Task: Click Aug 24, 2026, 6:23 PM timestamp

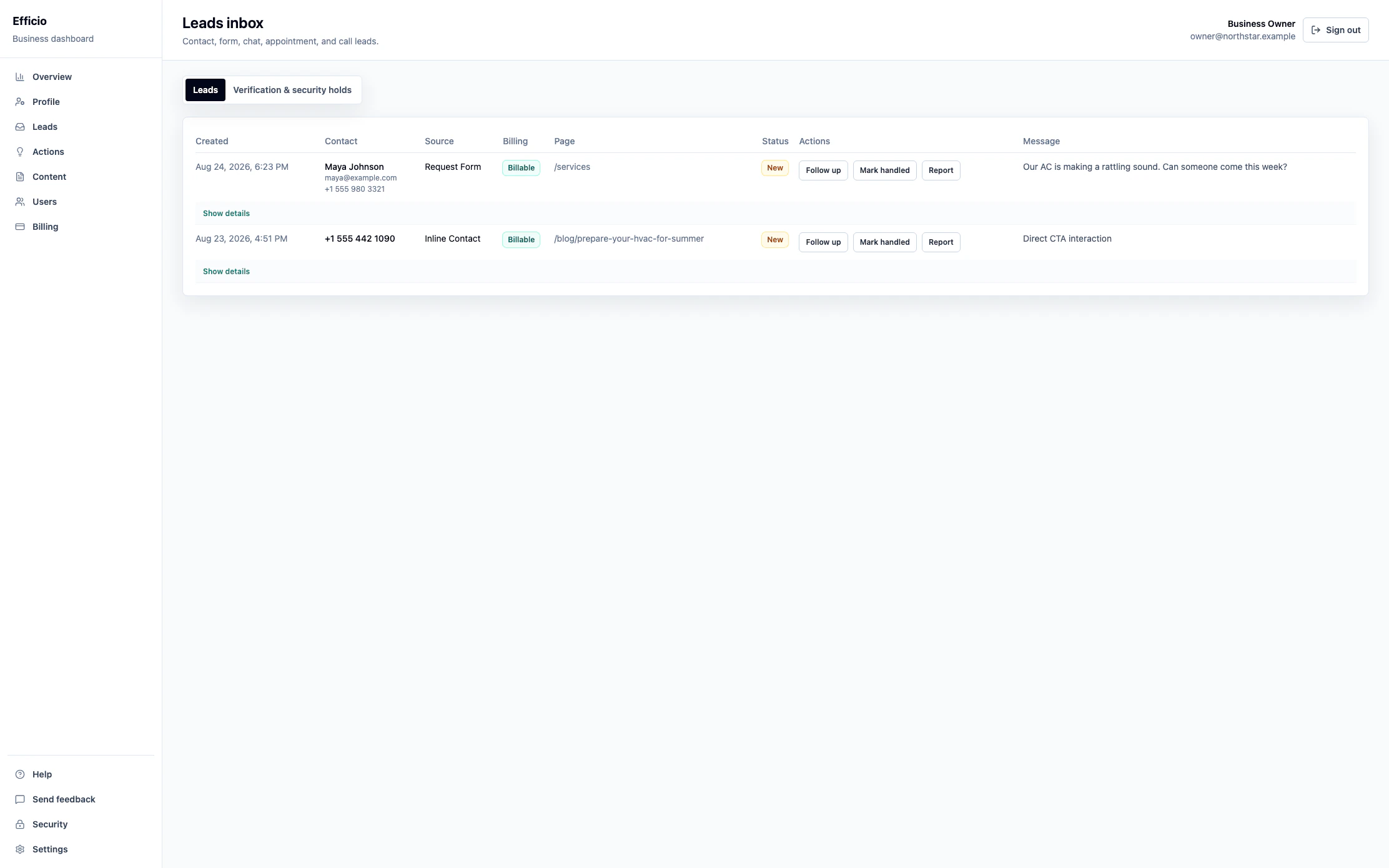Action: (x=242, y=167)
